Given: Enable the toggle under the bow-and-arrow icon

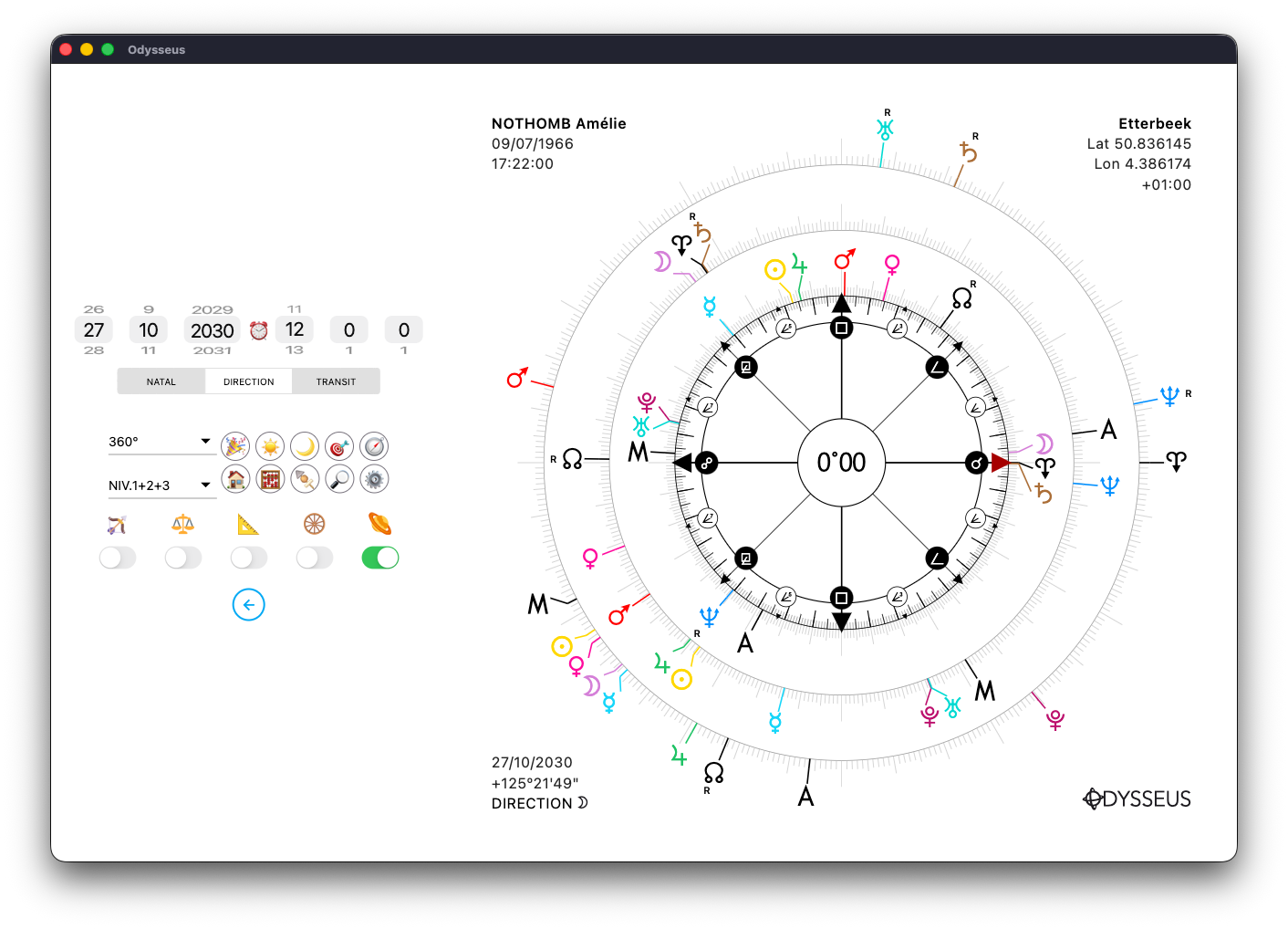Looking at the screenshot, I should [118, 558].
